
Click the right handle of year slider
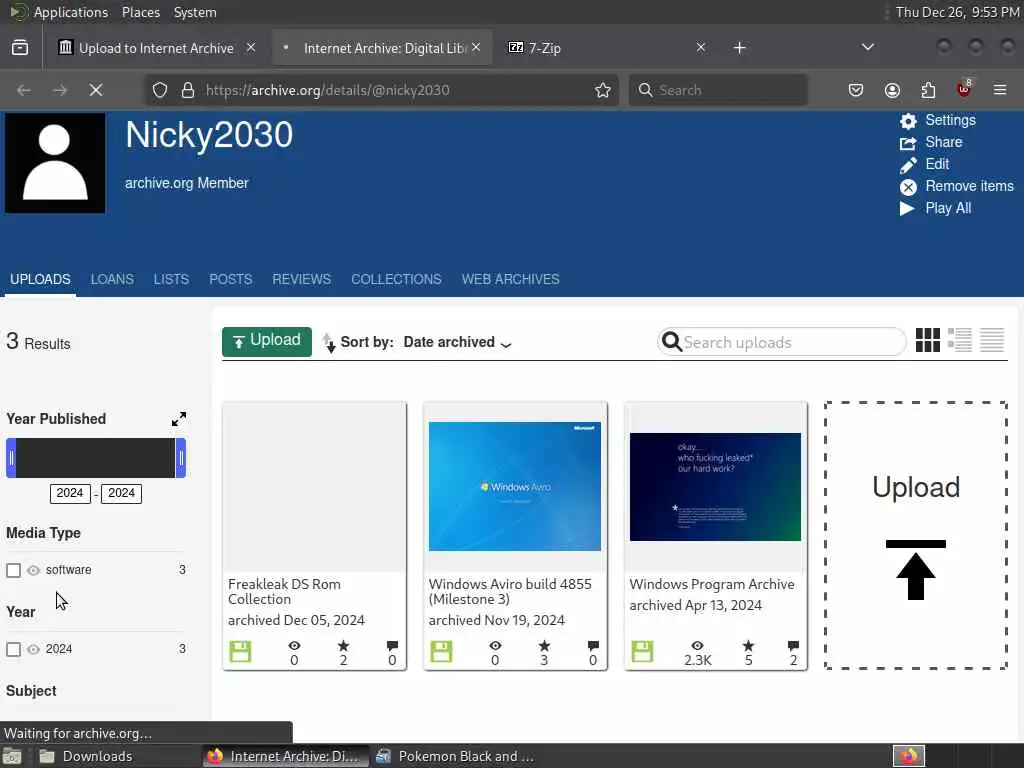[x=181, y=458]
